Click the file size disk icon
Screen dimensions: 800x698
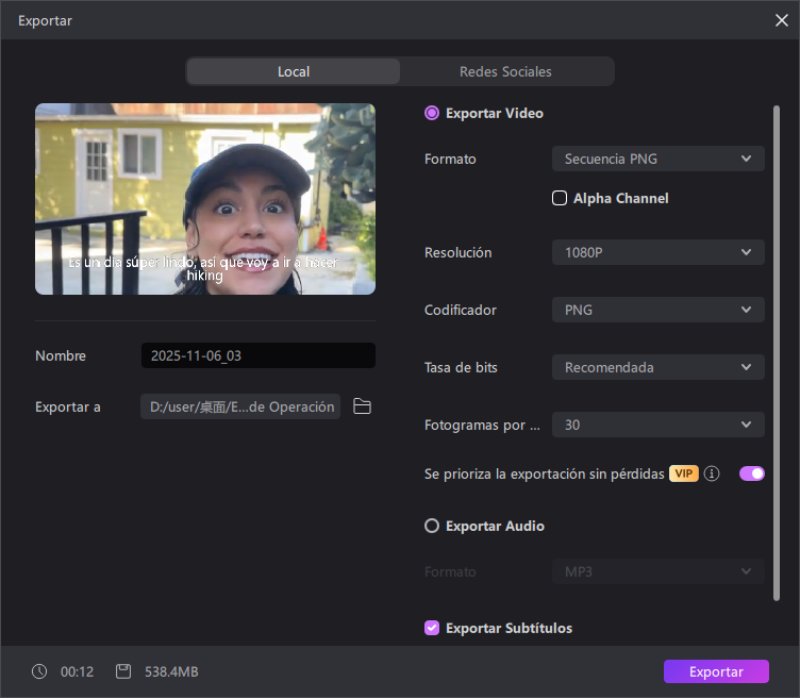coord(123,672)
